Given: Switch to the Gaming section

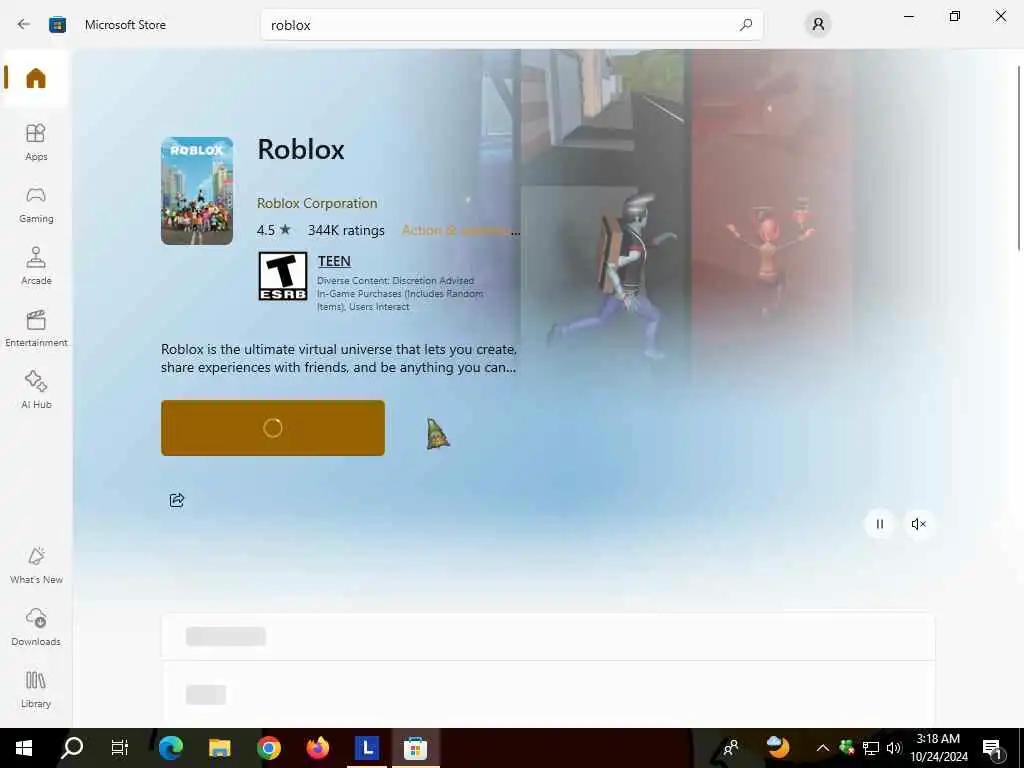Looking at the screenshot, I should [x=36, y=204].
